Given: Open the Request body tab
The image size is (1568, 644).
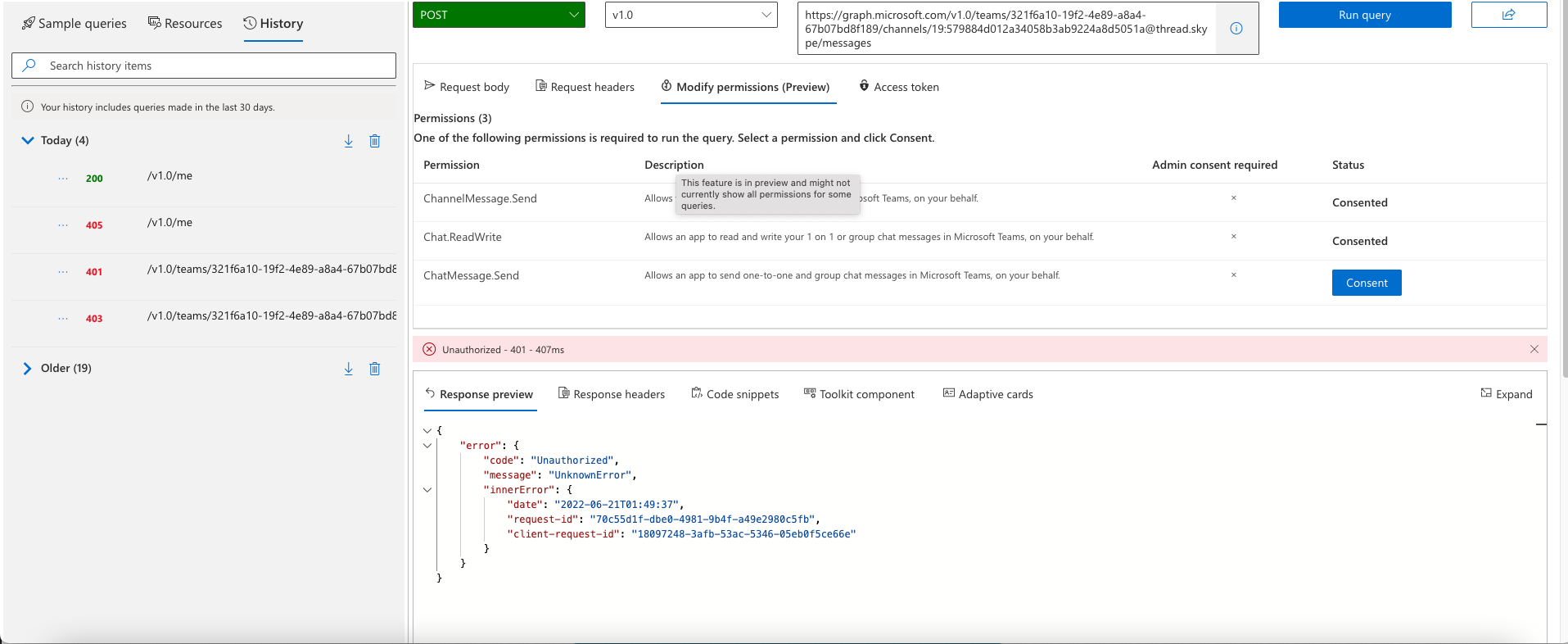Looking at the screenshot, I should click(x=467, y=87).
